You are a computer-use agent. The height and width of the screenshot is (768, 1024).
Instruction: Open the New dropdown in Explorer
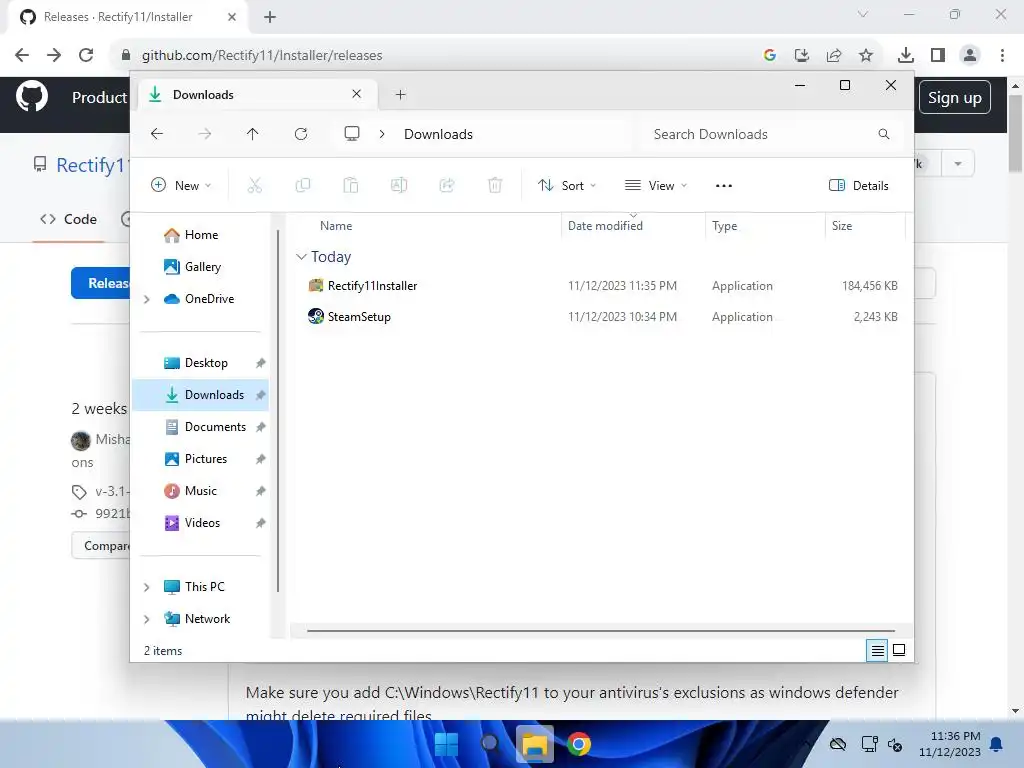click(181, 185)
